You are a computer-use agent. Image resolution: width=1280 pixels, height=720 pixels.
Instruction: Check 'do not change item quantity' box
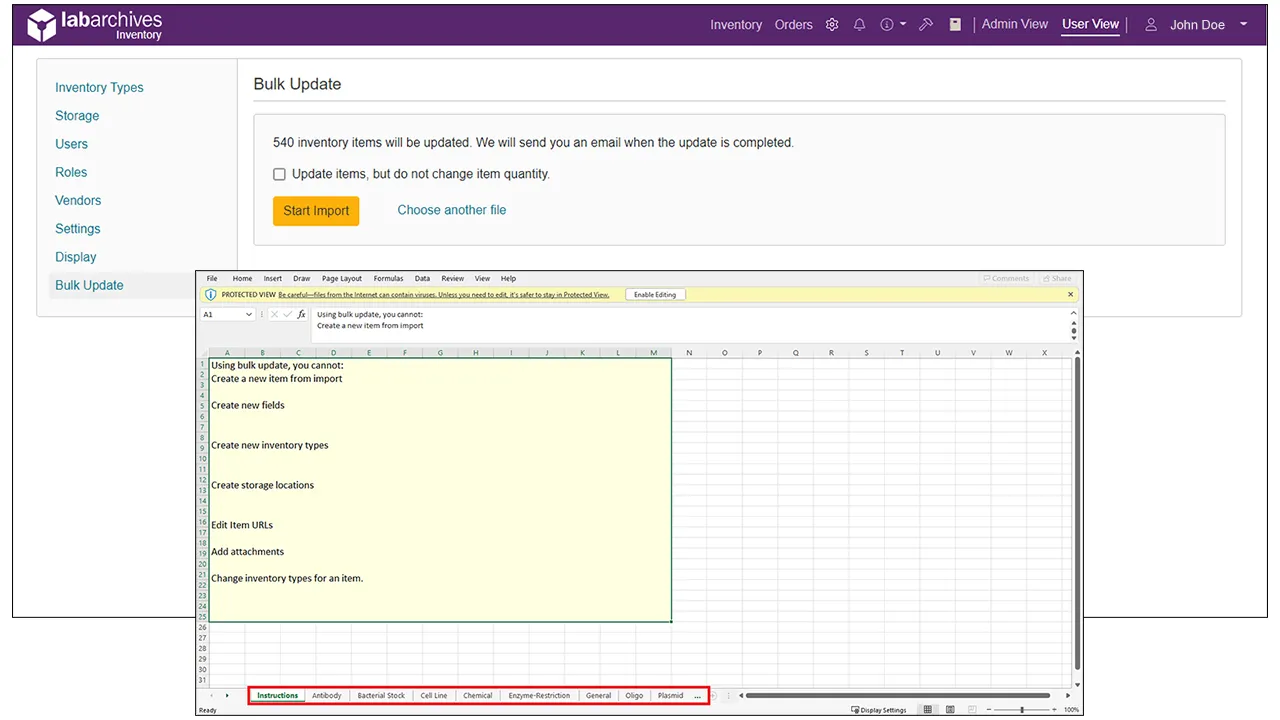[x=280, y=174]
